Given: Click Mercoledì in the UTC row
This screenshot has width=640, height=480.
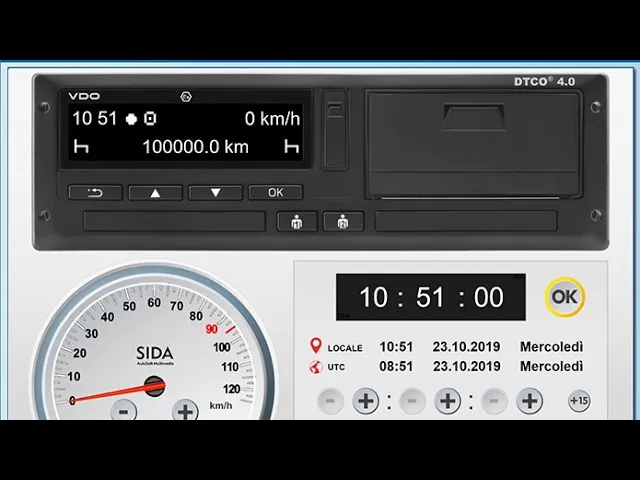Looking at the screenshot, I should point(551,366).
